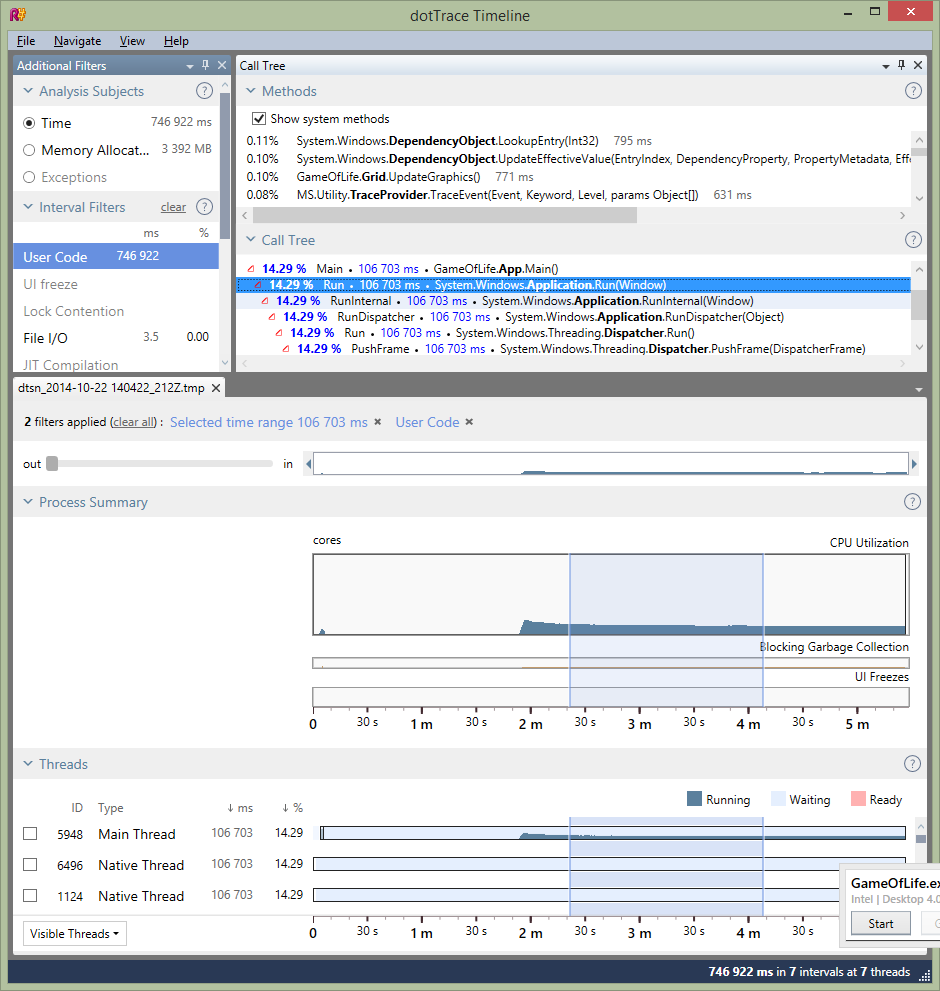This screenshot has width=940, height=991.
Task: Open help for Call Tree section
Action: click(x=913, y=240)
